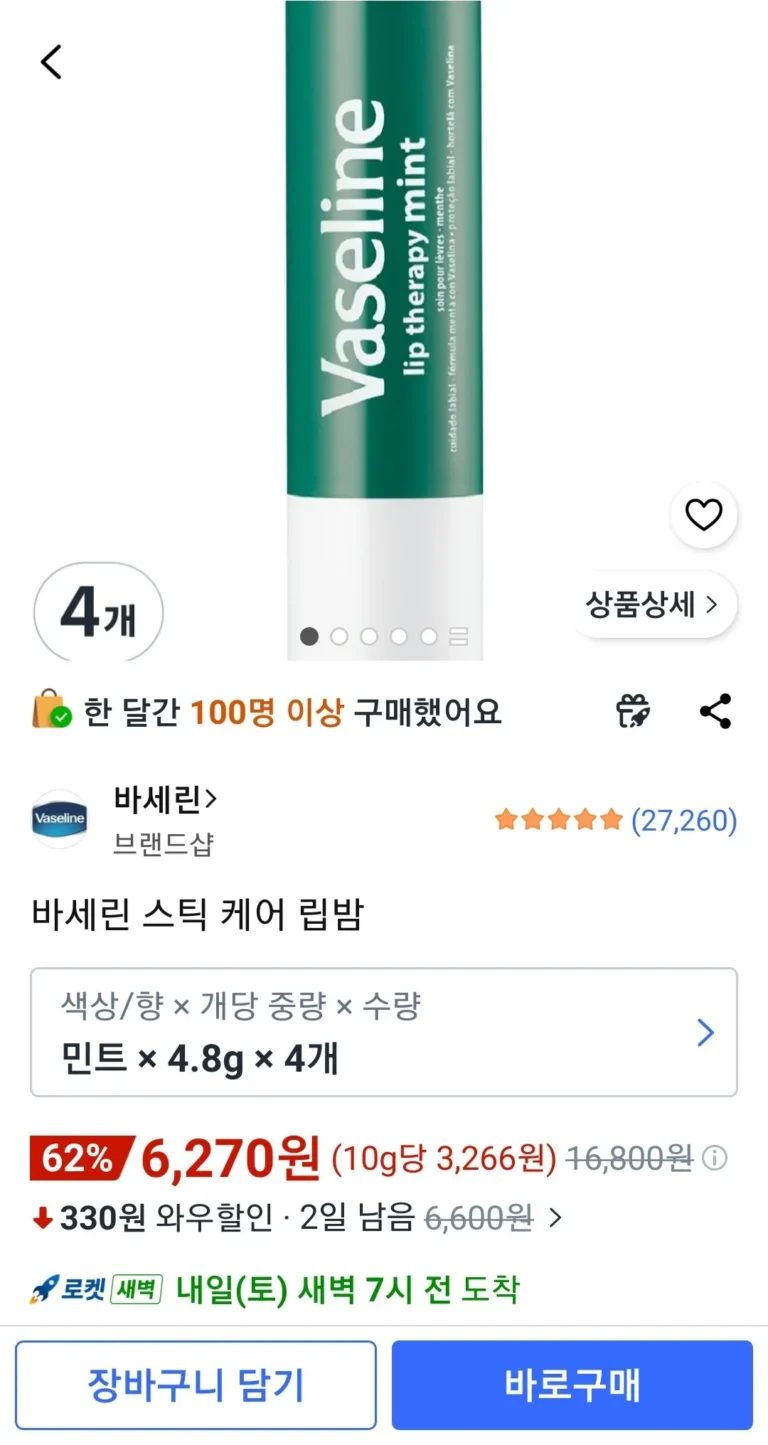This screenshot has height=1445, width=768.
Task: Click 바로구매 buy now button
Action: point(572,1386)
